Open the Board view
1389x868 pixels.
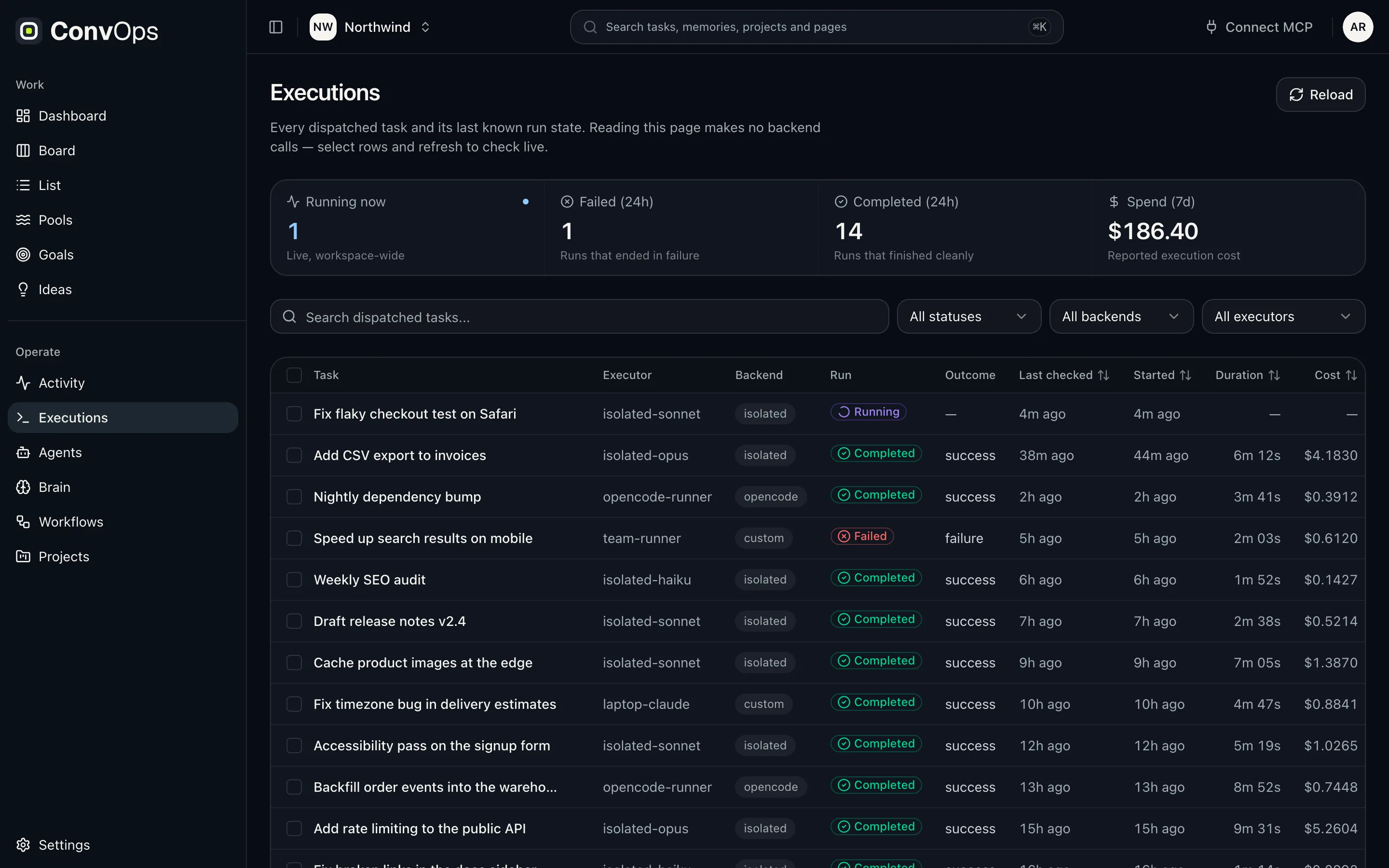123,150
